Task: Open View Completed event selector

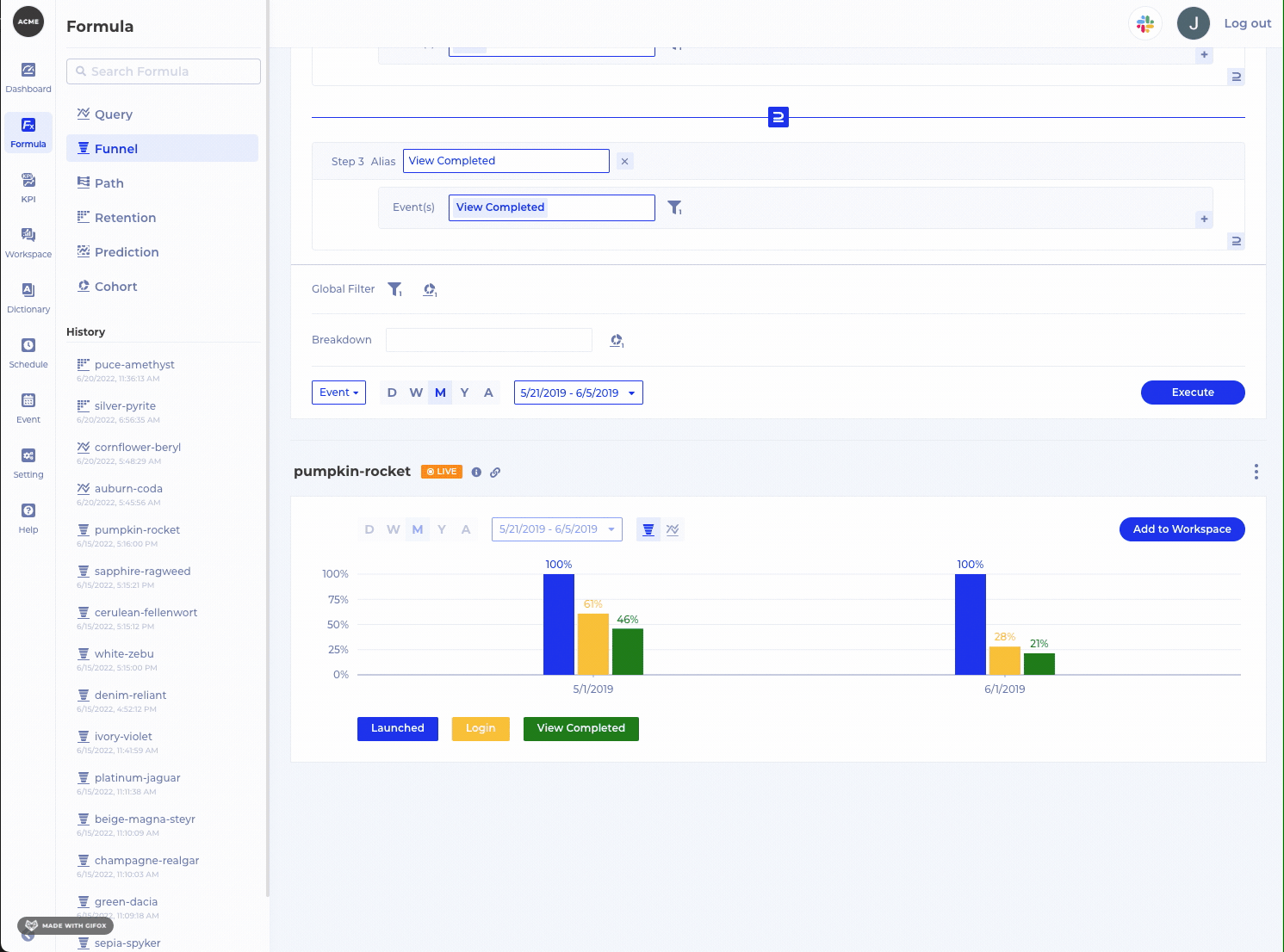Action: [552, 207]
